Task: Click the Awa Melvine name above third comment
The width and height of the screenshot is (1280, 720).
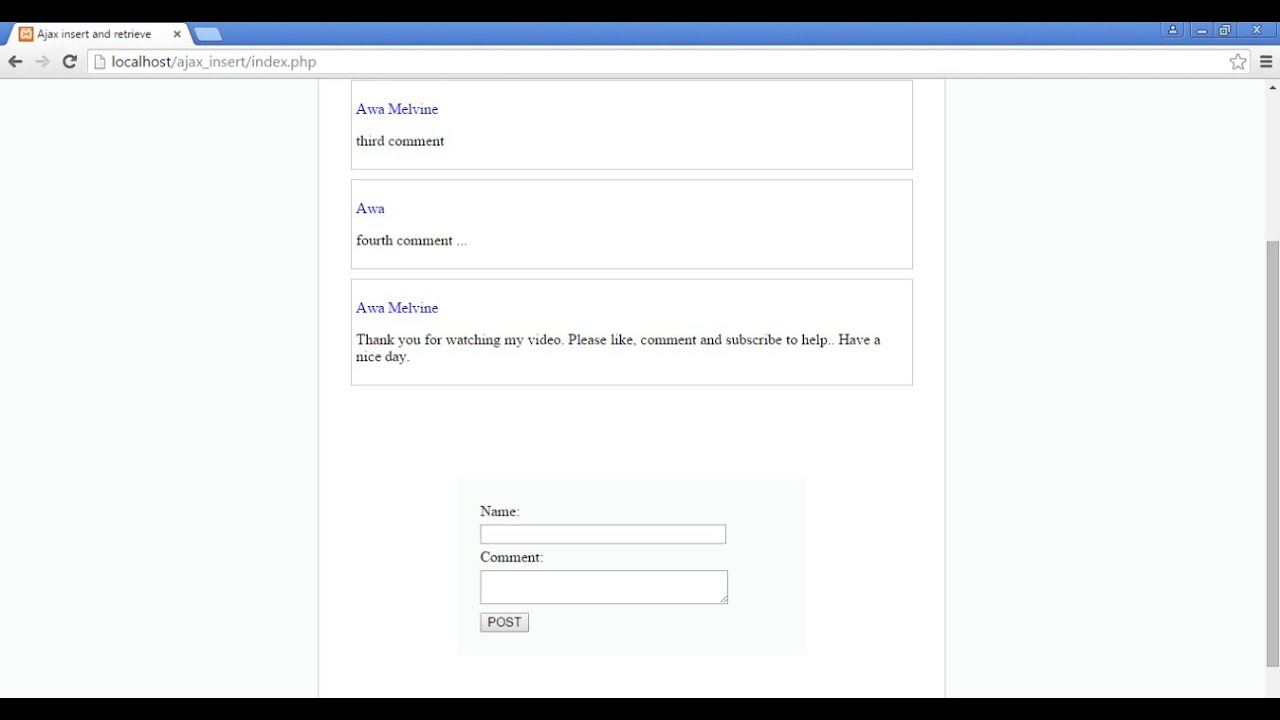Action: [397, 109]
